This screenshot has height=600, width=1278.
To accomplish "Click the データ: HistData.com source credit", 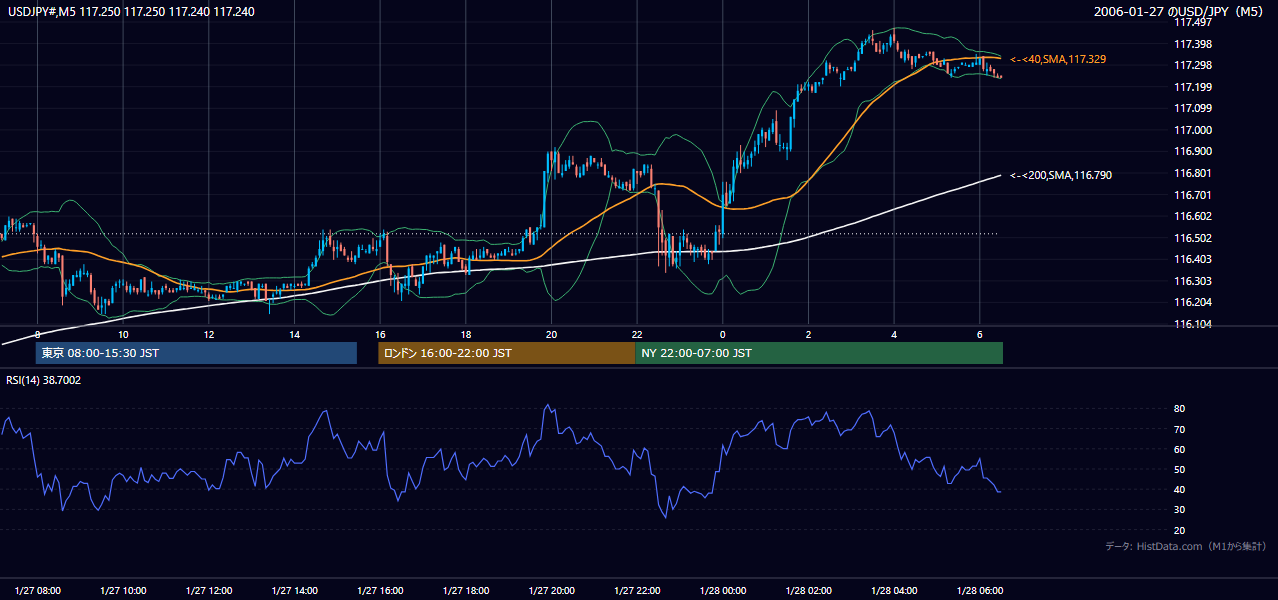I will 1186,546.
